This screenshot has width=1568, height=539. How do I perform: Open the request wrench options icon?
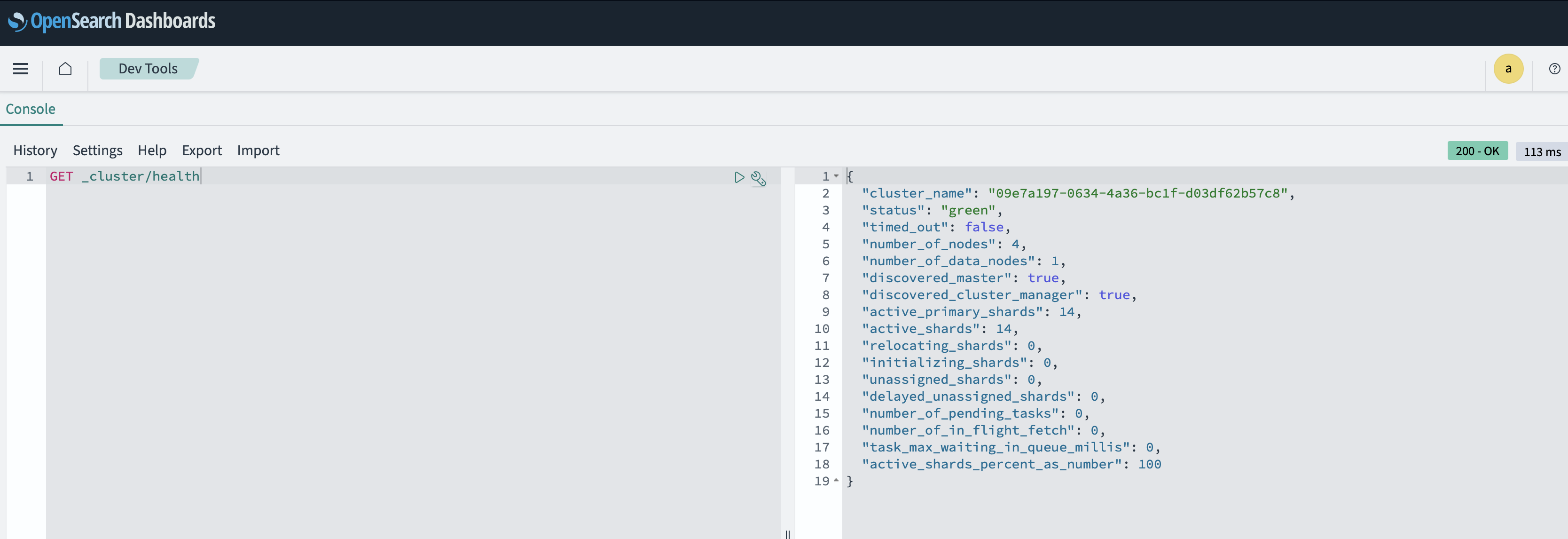coord(759,178)
